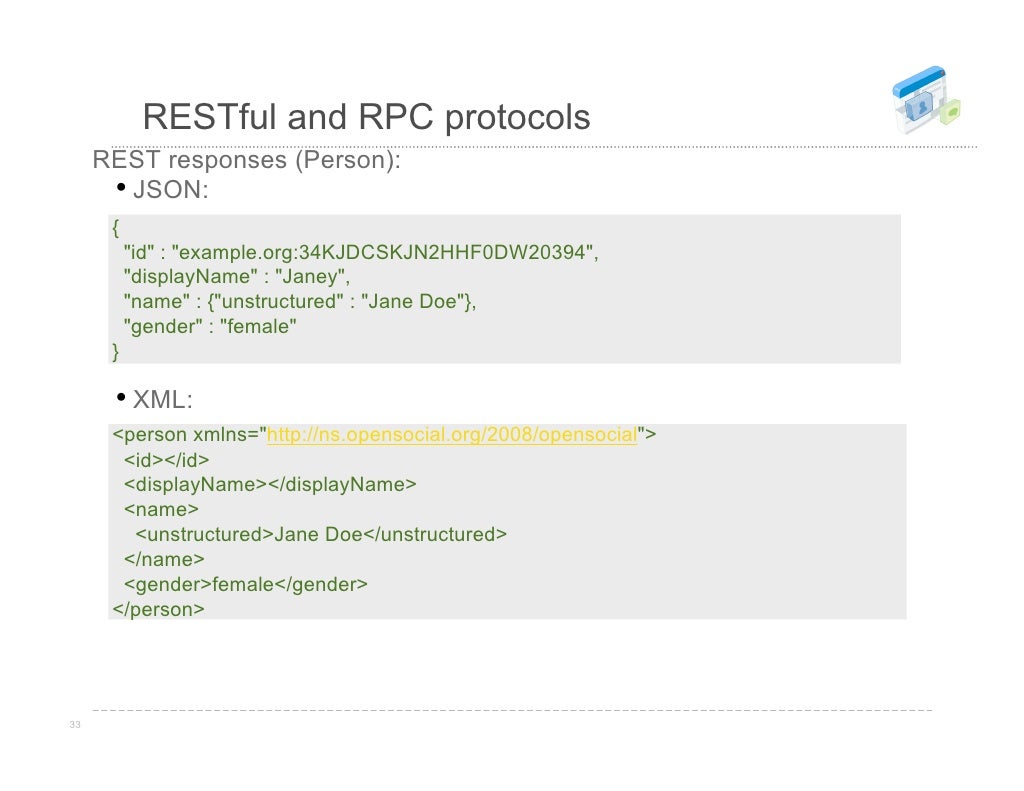The image size is (1024, 791).
Task: Click the "XML:" bullet label
Action: pos(163,400)
